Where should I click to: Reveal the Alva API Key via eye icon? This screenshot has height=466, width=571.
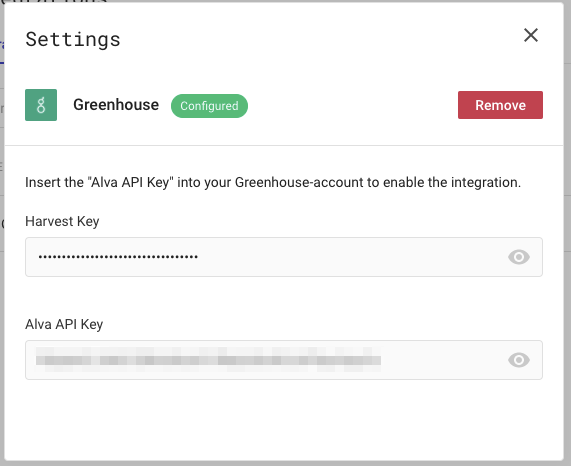click(519, 360)
